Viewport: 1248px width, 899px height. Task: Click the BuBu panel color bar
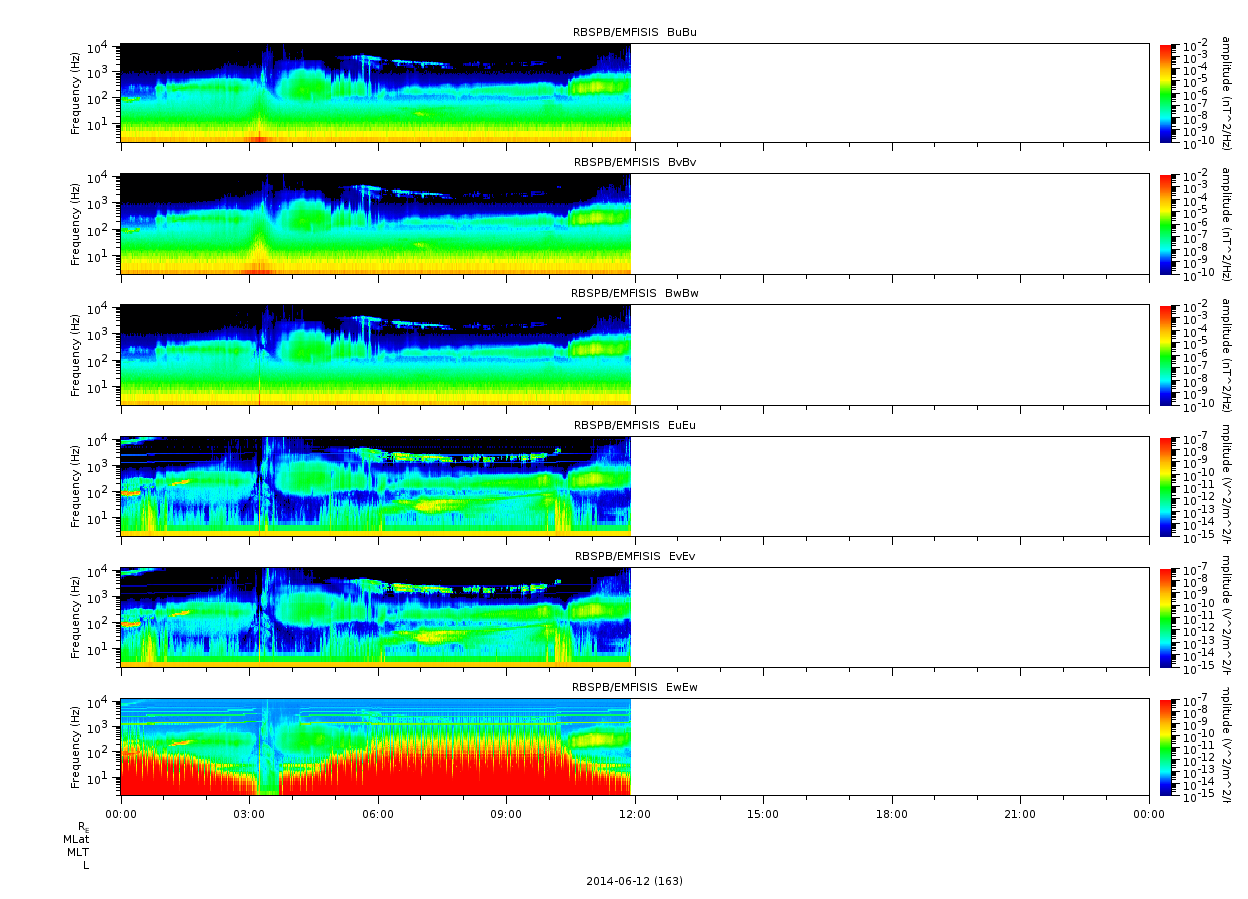[x=1165, y=92]
